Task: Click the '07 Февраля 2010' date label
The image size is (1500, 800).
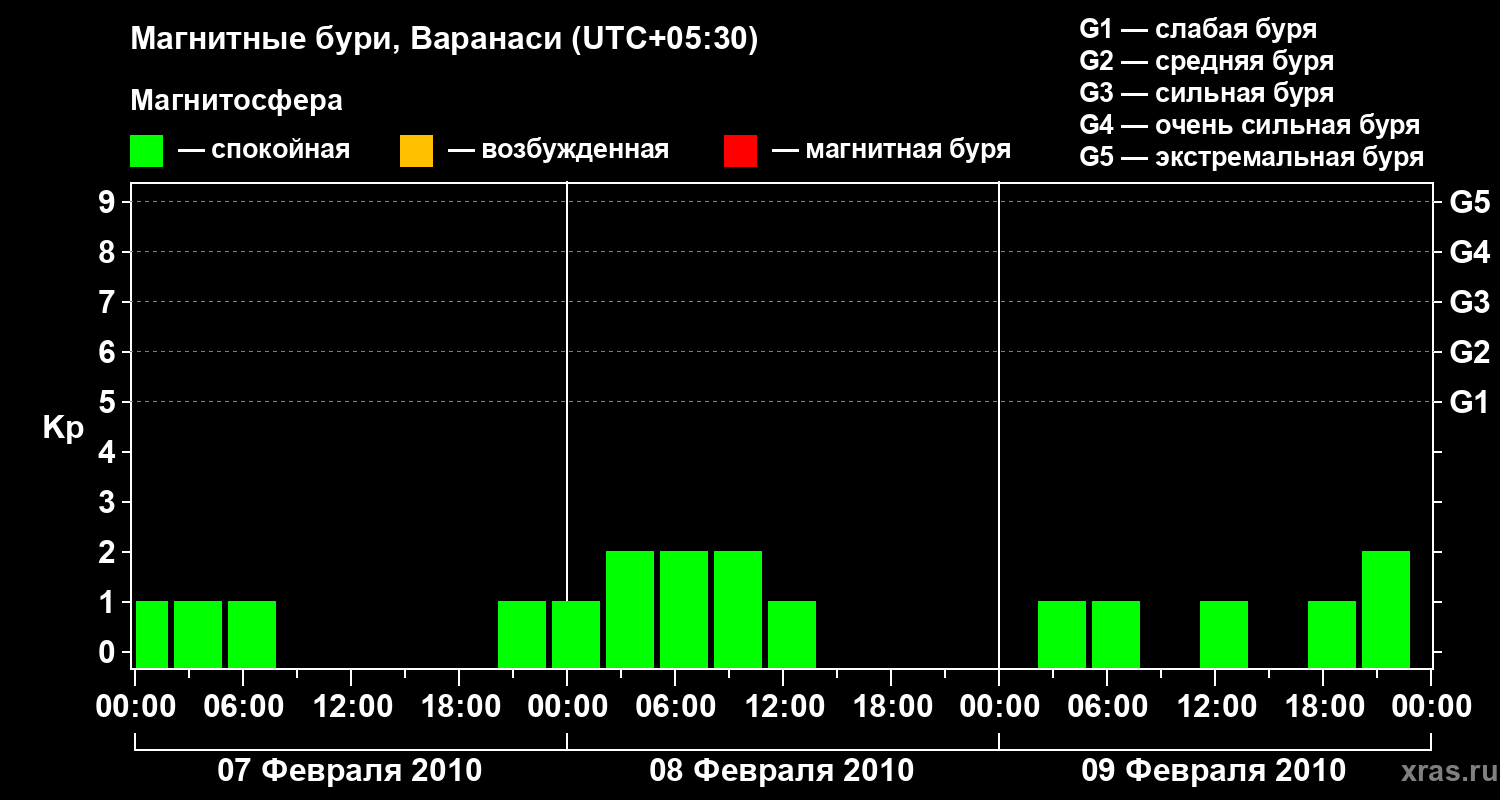Action: pyautogui.click(x=350, y=771)
